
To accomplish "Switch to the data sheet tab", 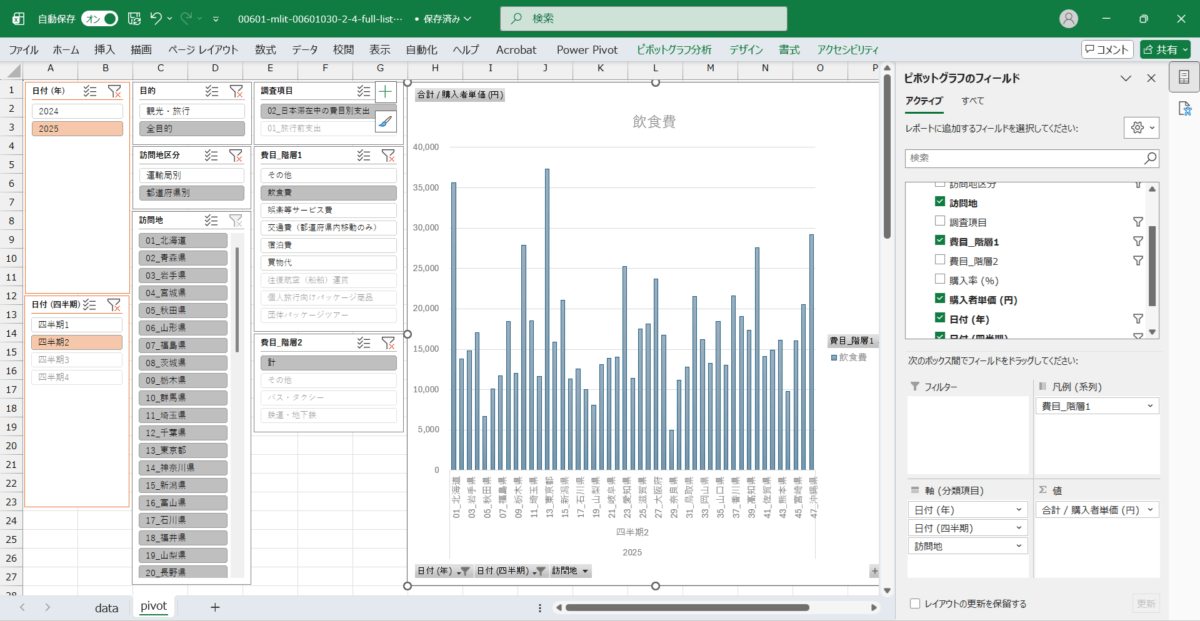I will coord(106,607).
